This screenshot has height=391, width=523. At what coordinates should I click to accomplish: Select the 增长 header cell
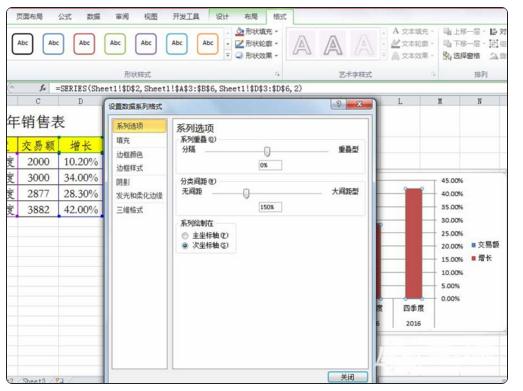(x=81, y=146)
